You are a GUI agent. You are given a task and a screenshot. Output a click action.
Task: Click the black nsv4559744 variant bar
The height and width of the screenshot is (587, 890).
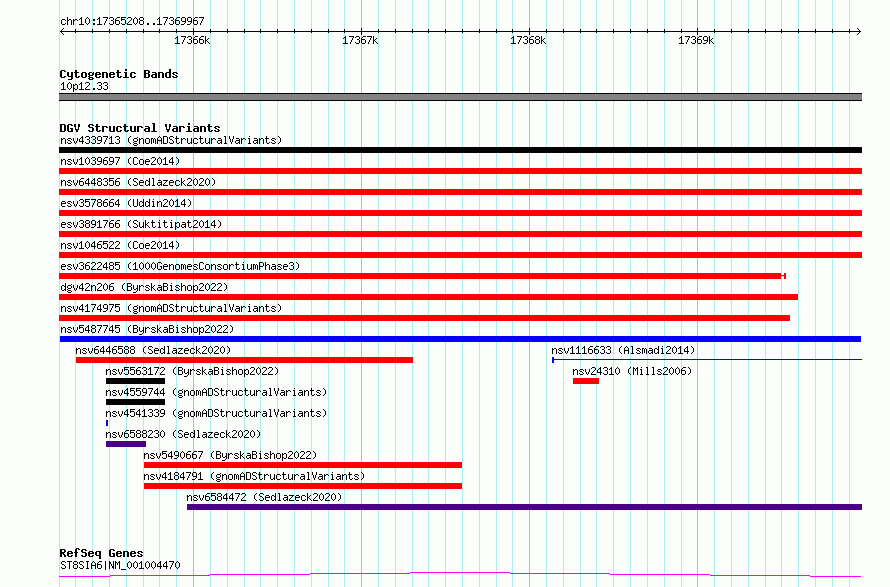(135, 402)
